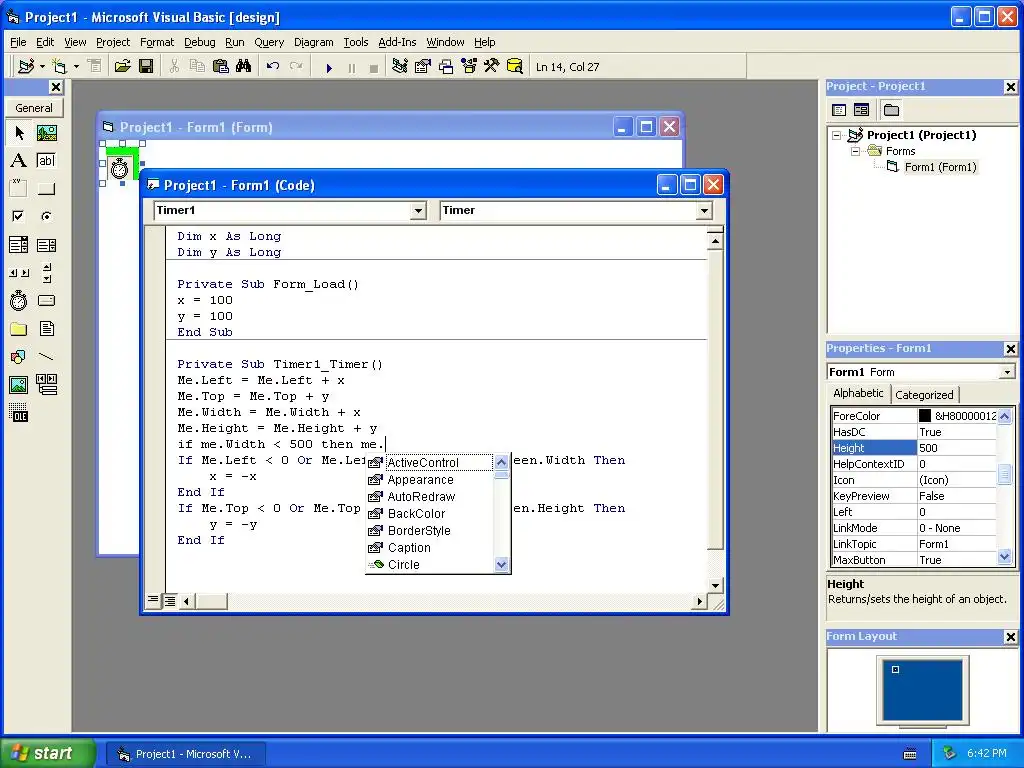Open the File menu
Viewport: 1024px width, 768px height.
point(18,42)
